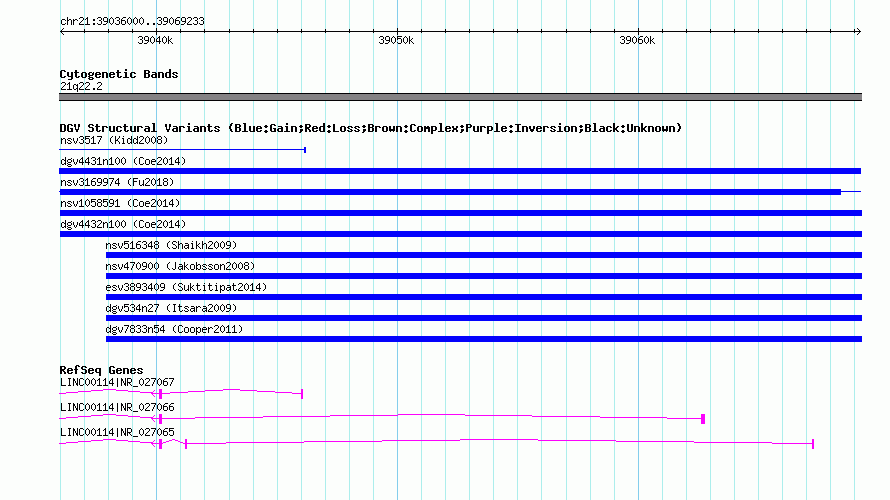Click the blue dgv4432n100 gain bar
The image size is (890, 500).
point(460,234)
